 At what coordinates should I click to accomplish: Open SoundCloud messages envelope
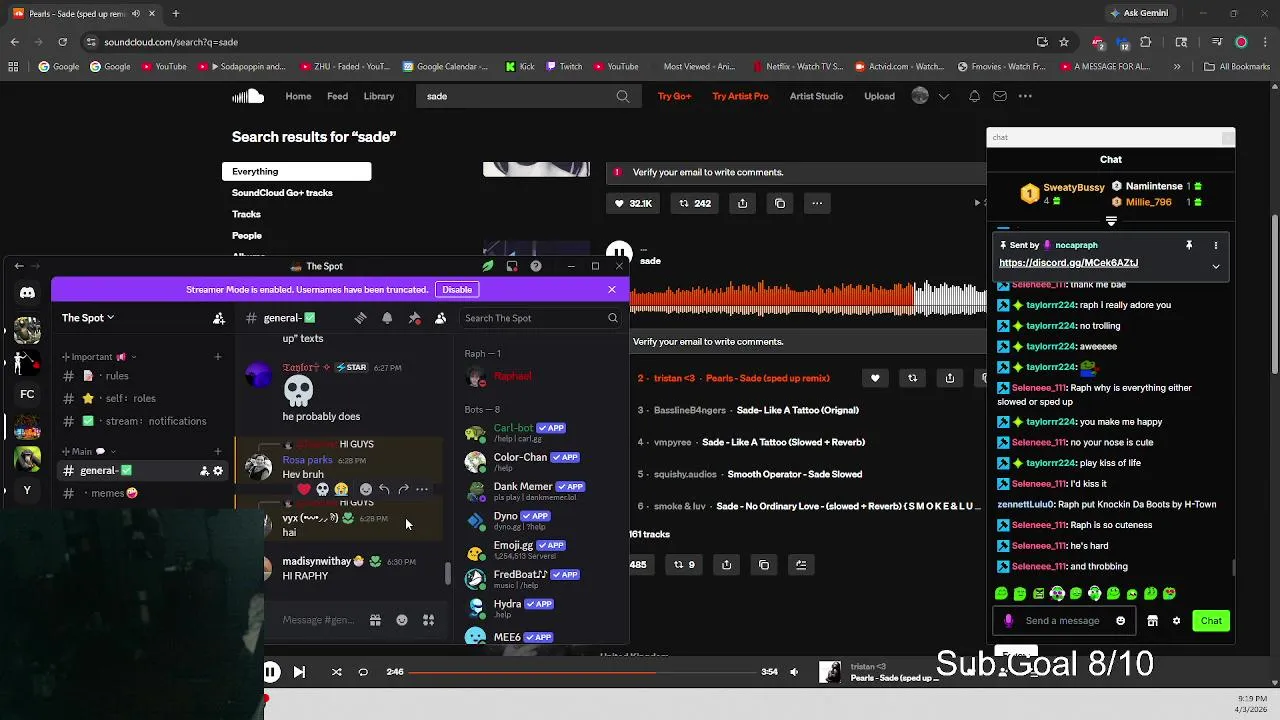tap(1000, 96)
